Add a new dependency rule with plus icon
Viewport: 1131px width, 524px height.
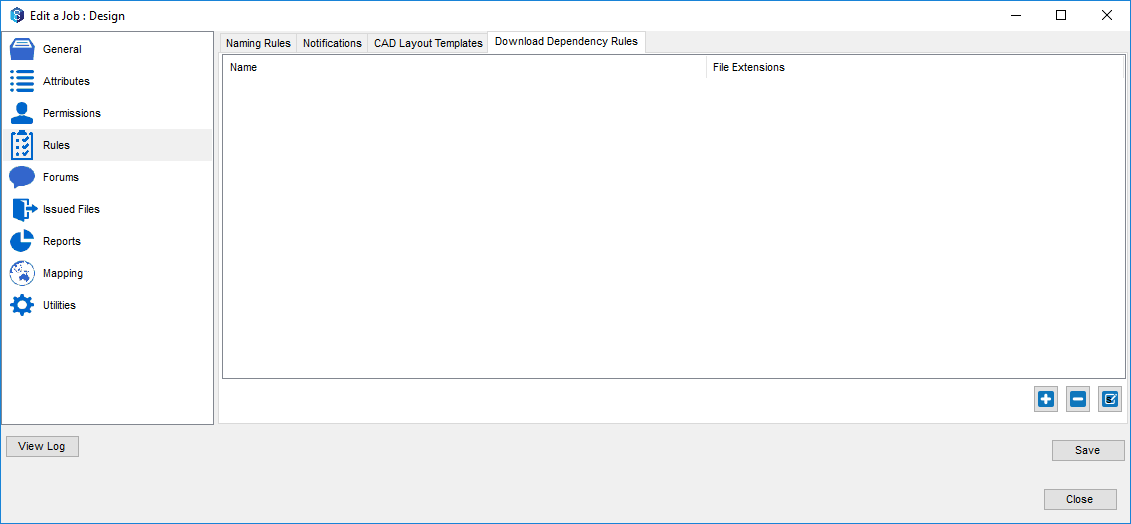pos(1046,399)
